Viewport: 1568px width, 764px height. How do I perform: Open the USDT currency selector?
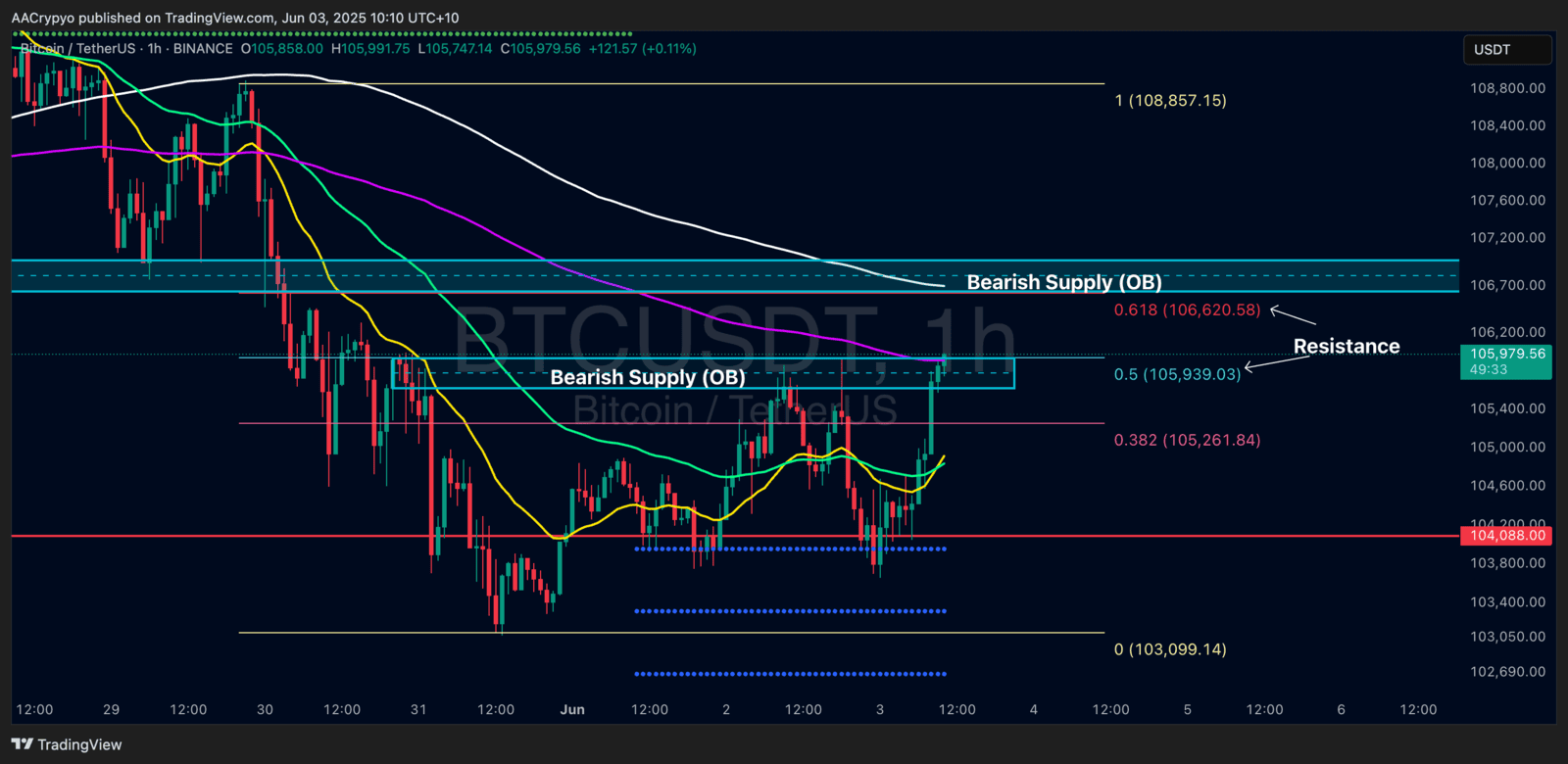coord(1507,50)
